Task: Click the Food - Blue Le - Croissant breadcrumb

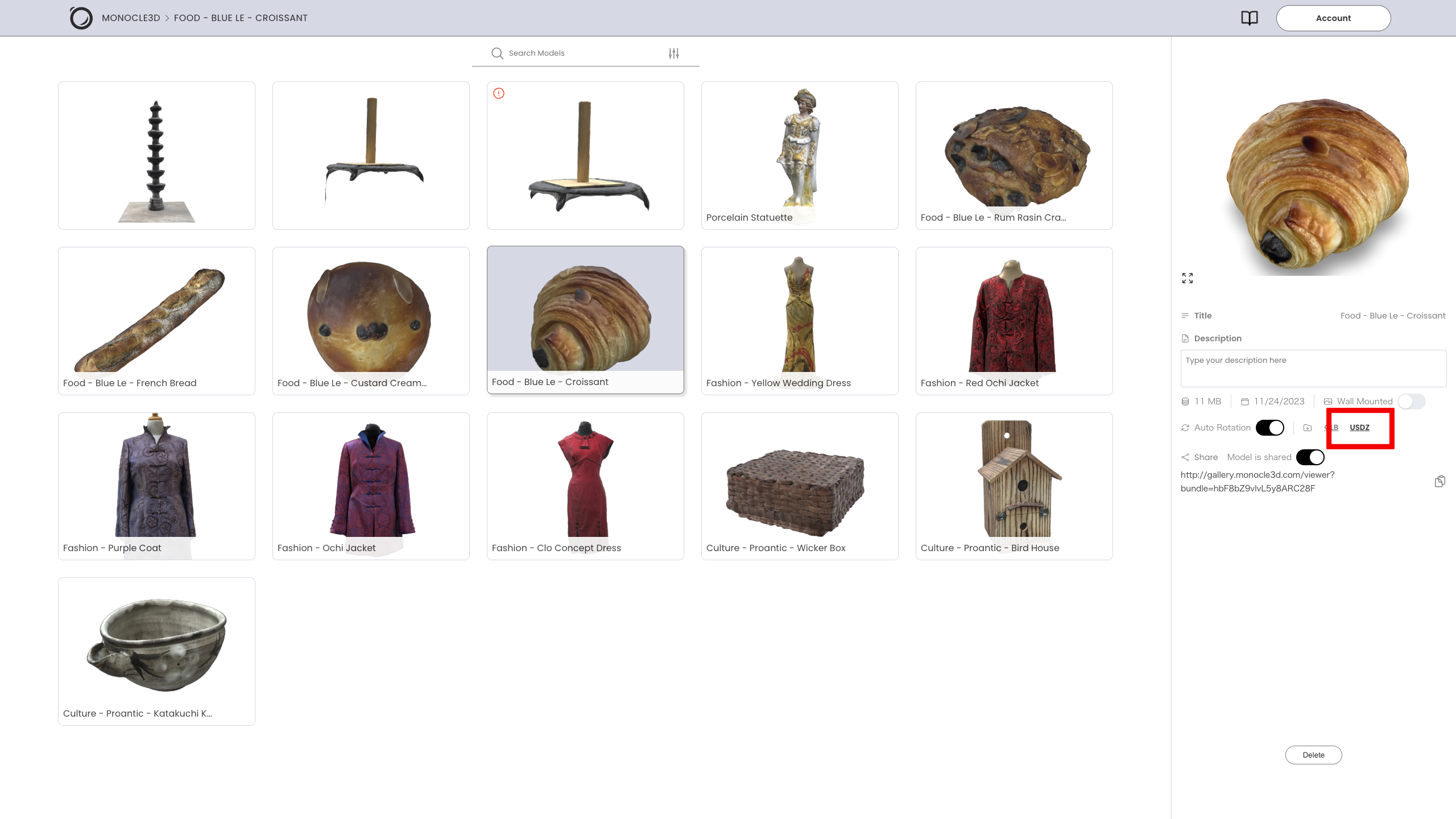Action: (x=241, y=18)
